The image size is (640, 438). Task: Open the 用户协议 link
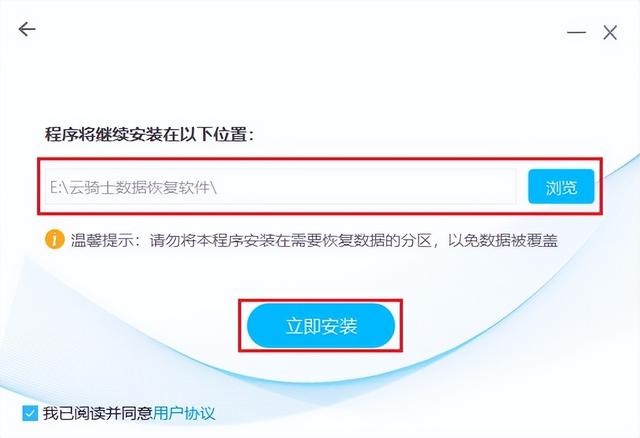tap(184, 413)
